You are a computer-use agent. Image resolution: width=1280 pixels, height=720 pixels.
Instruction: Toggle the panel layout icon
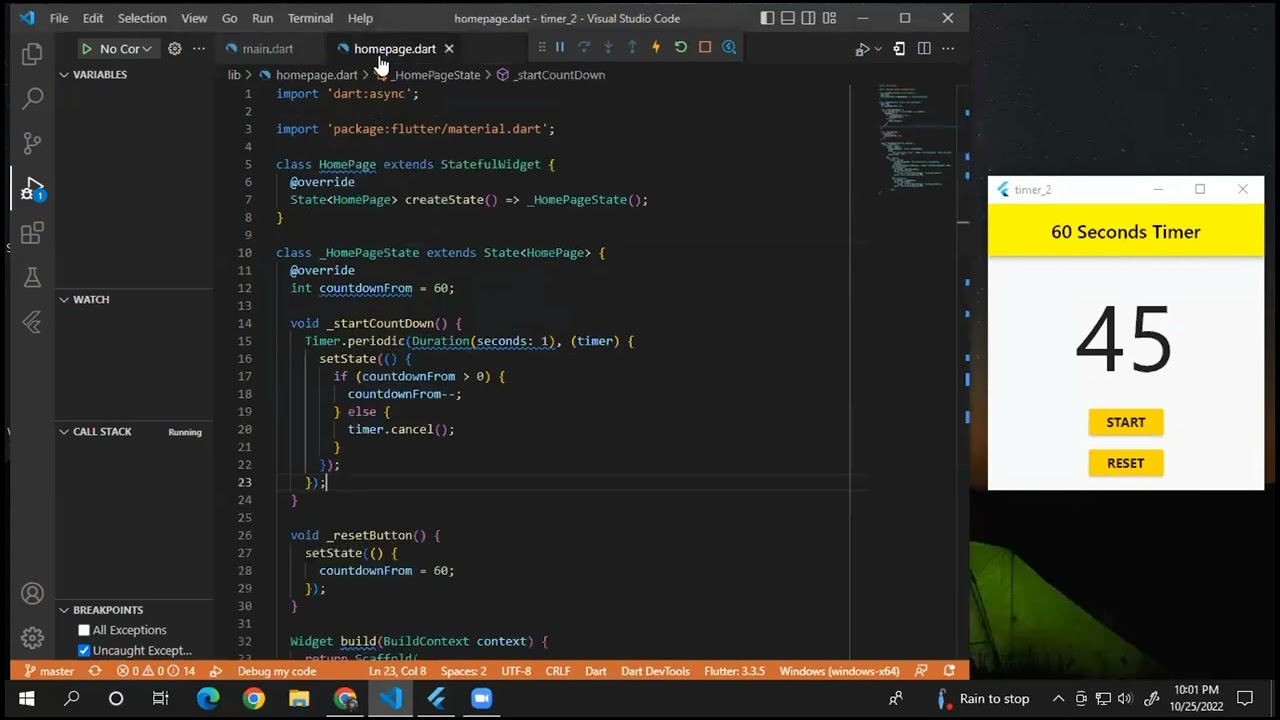788,18
